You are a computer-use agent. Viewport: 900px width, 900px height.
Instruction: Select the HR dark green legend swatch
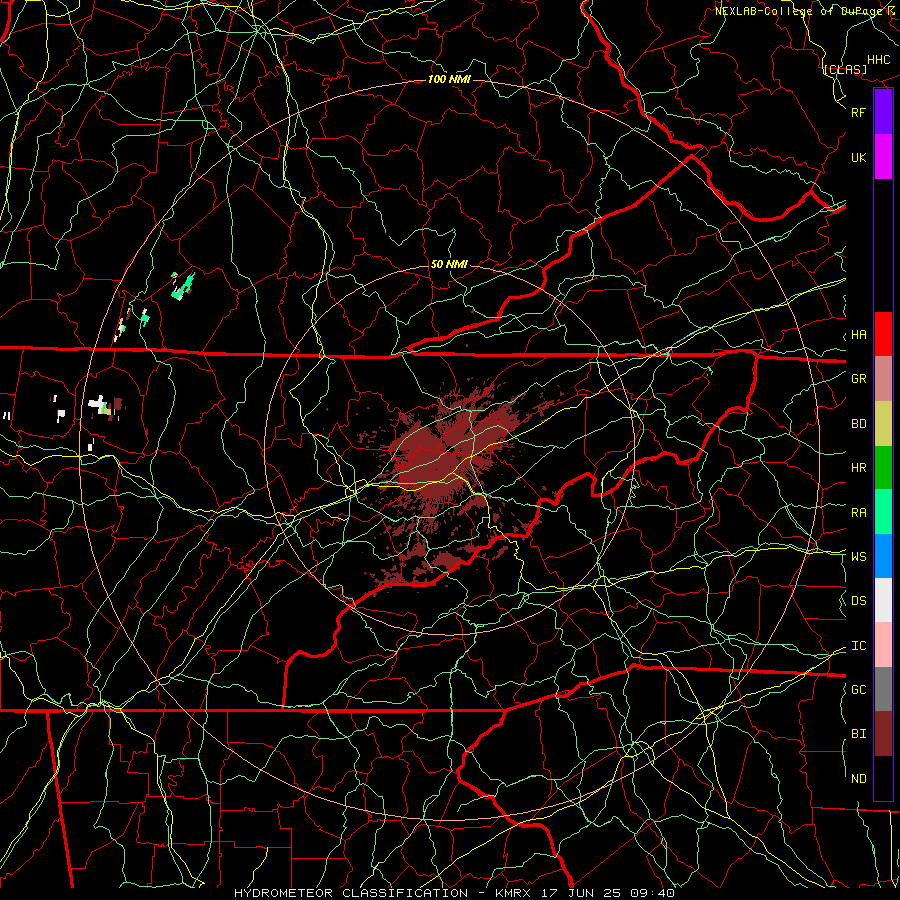coord(883,468)
